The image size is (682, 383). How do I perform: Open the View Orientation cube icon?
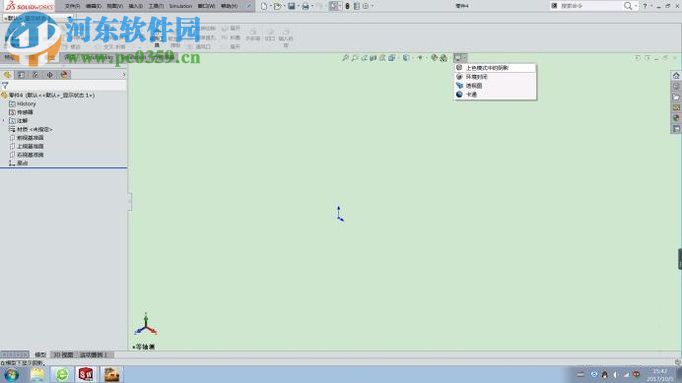coord(391,58)
